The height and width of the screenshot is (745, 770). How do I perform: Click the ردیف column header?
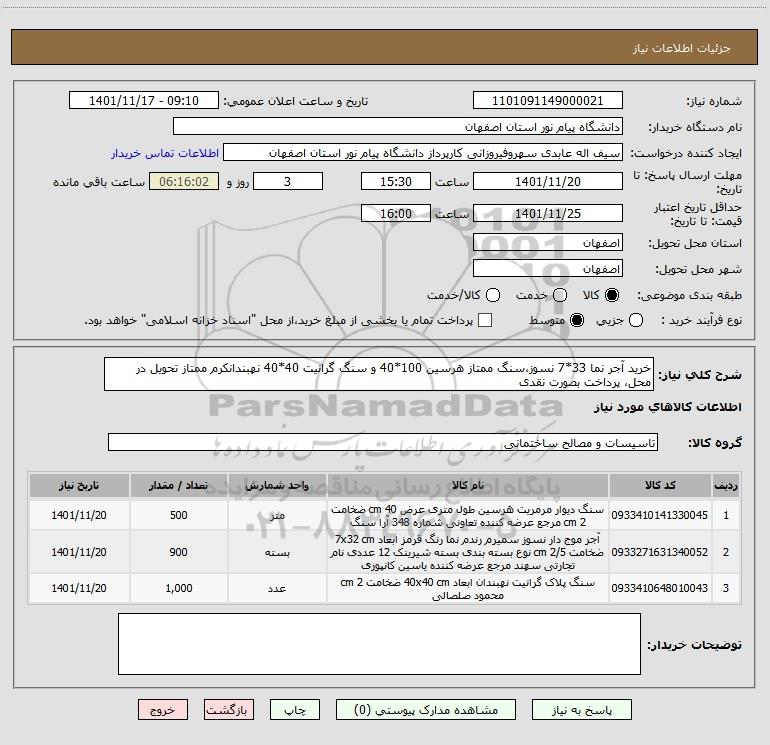725,485
